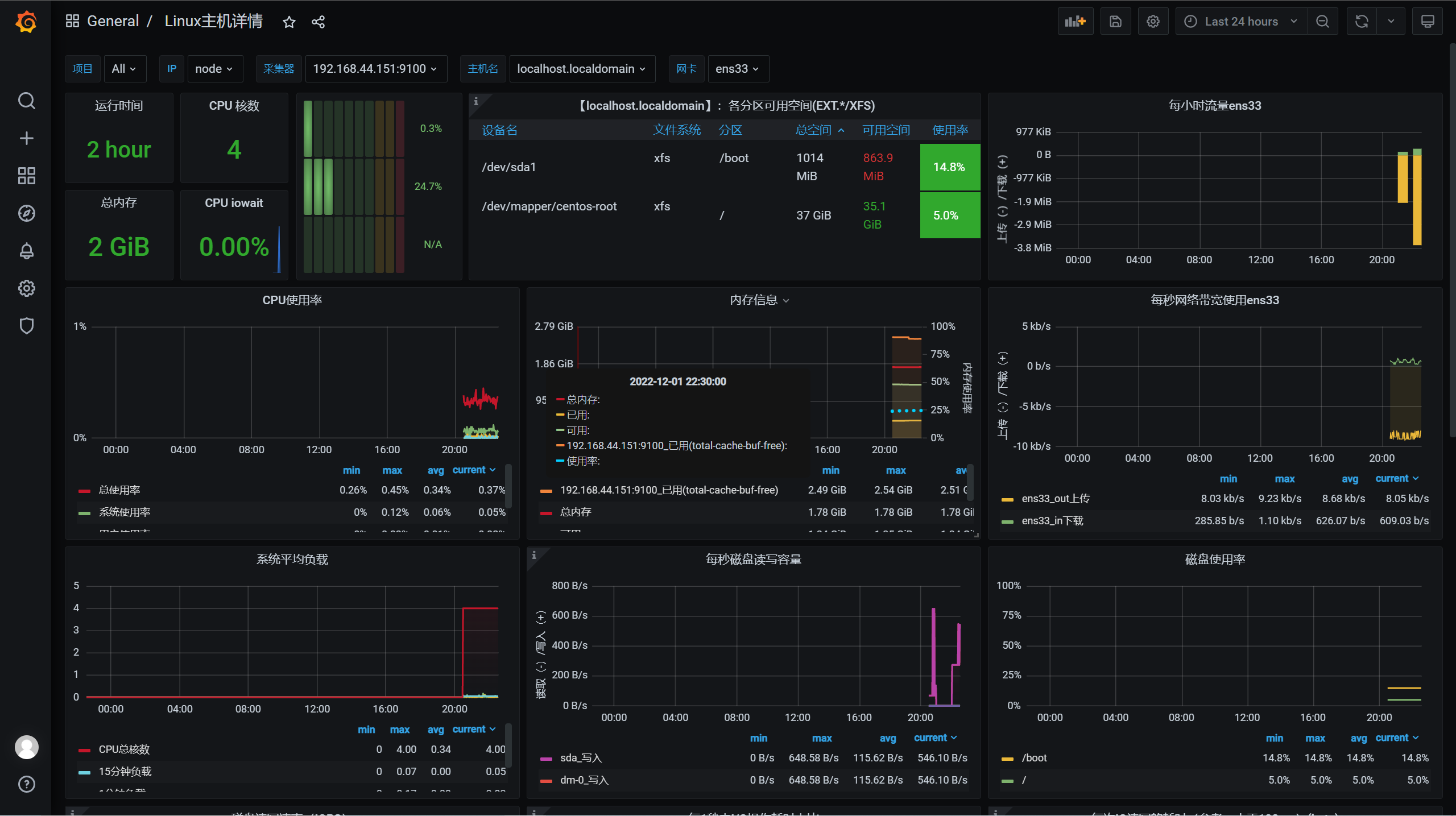
Task: Refresh the dashboard
Action: click(1362, 22)
